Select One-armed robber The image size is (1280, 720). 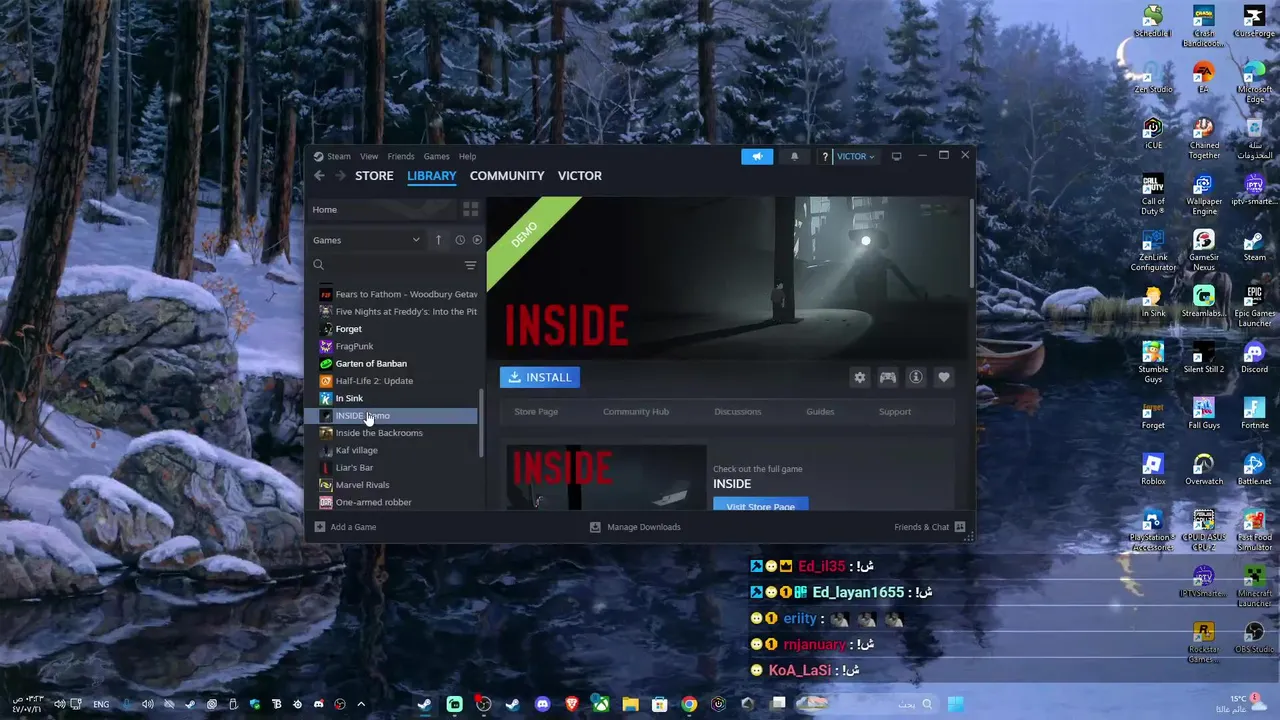pos(397,502)
